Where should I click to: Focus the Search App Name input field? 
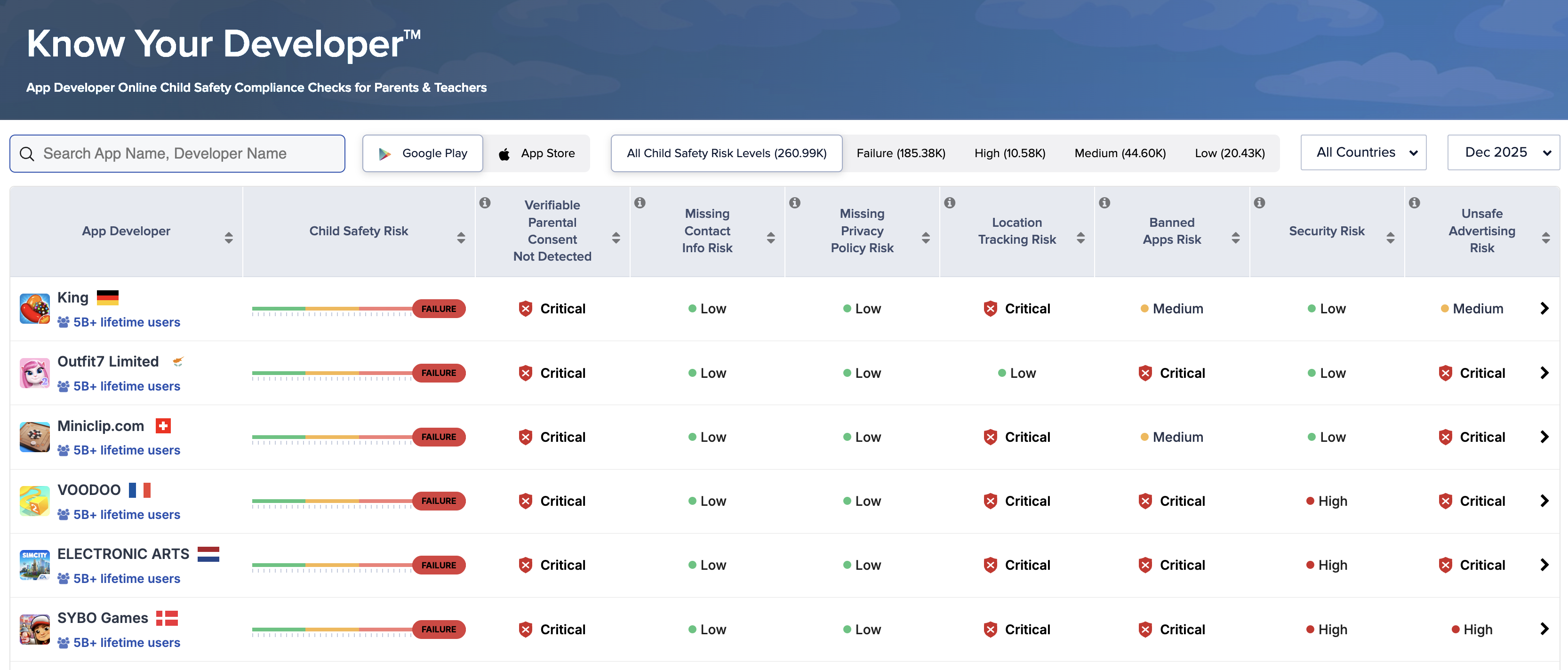tap(177, 153)
